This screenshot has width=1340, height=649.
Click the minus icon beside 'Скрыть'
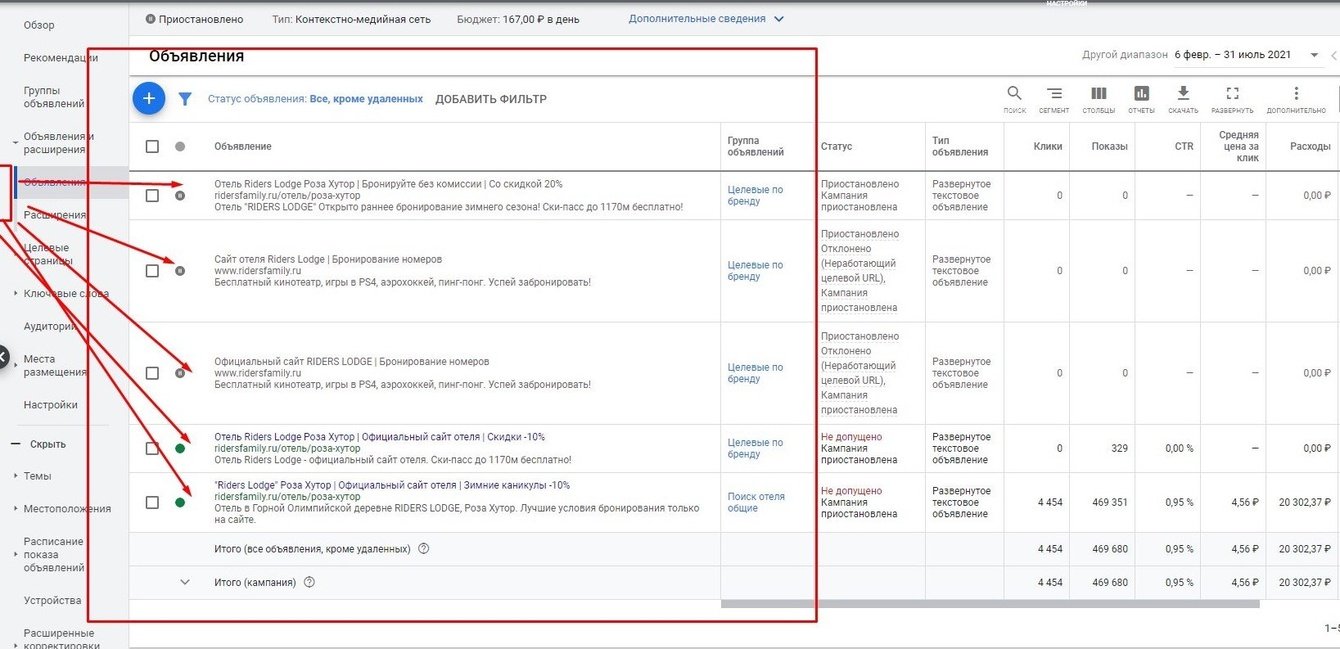pos(15,444)
